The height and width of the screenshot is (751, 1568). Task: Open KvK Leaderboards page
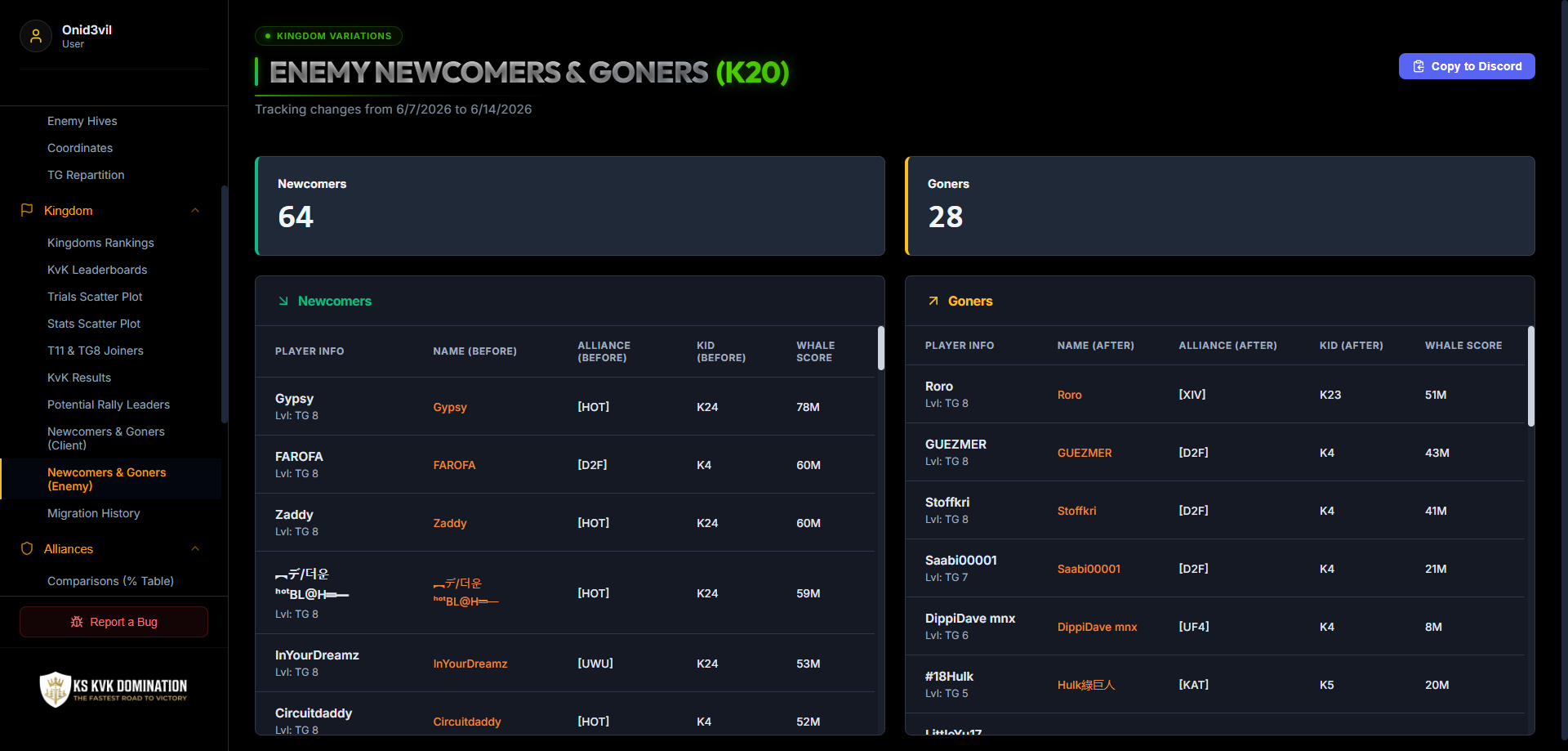tap(97, 270)
